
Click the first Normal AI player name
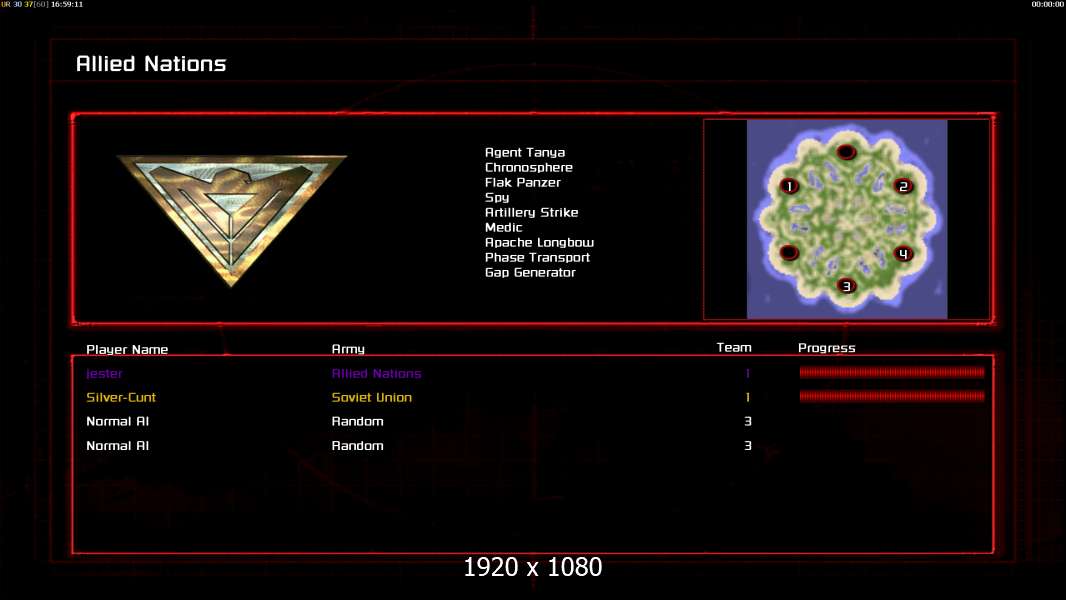[x=118, y=421]
